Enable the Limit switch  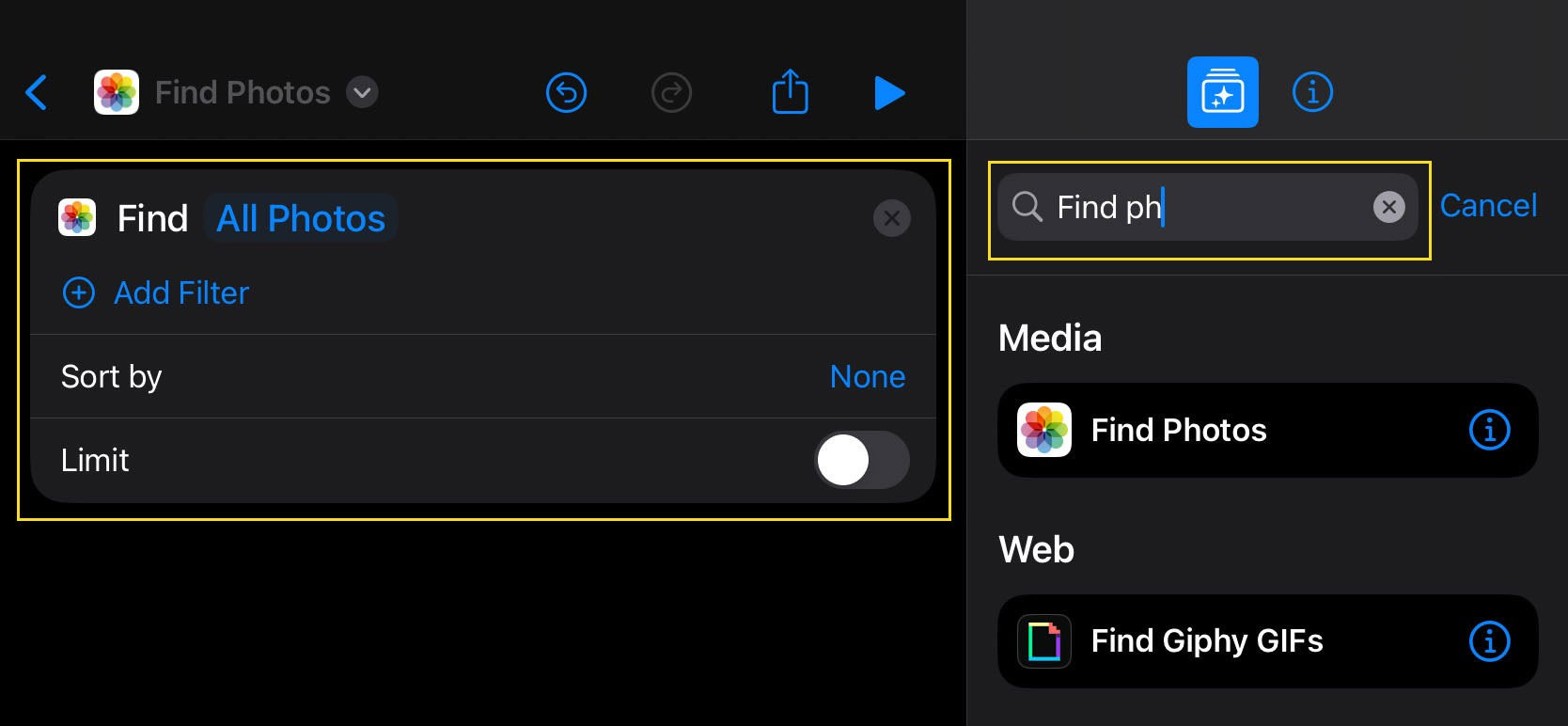pos(861,460)
